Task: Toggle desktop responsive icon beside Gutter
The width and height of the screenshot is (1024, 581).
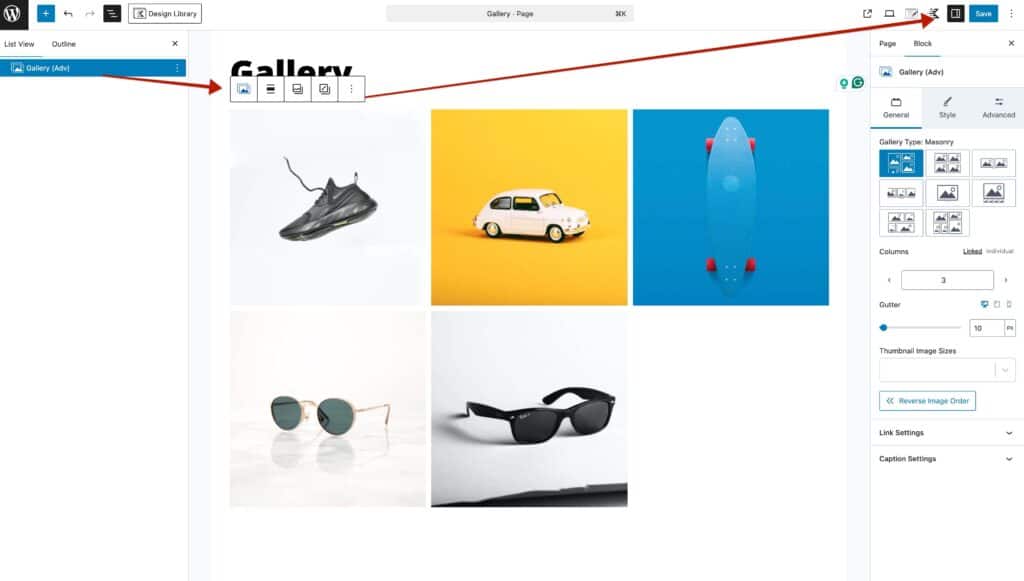Action: 983,304
